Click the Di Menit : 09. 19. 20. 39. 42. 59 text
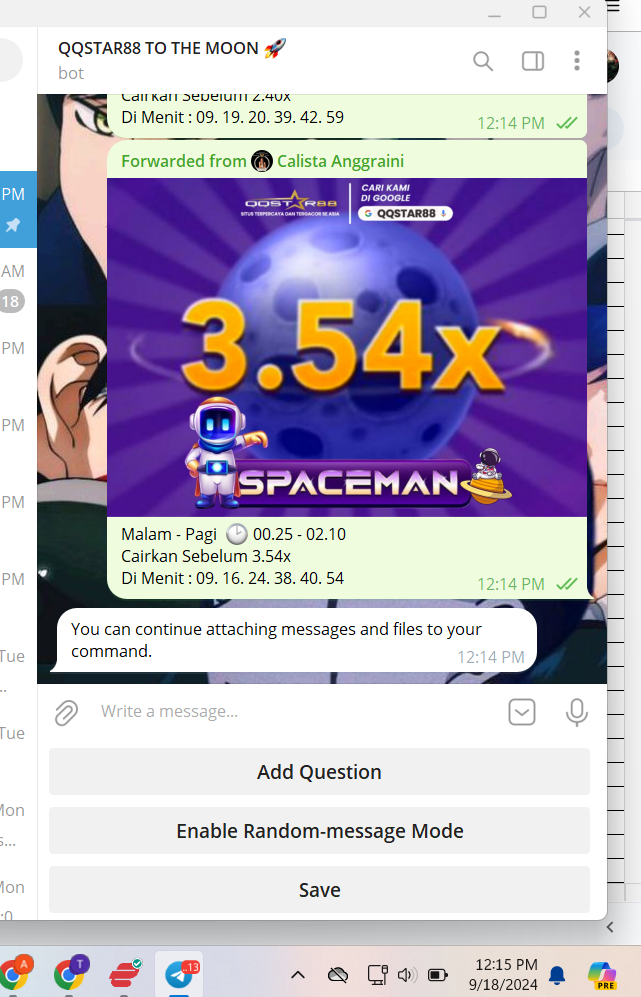Screen dimensions: 641x997 233,117
